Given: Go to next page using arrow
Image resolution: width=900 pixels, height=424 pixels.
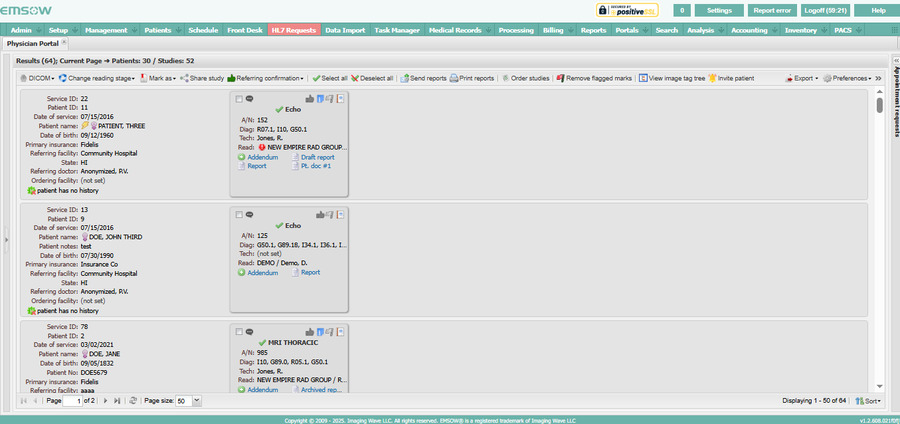Looking at the screenshot, I should pyautogui.click(x=106, y=400).
